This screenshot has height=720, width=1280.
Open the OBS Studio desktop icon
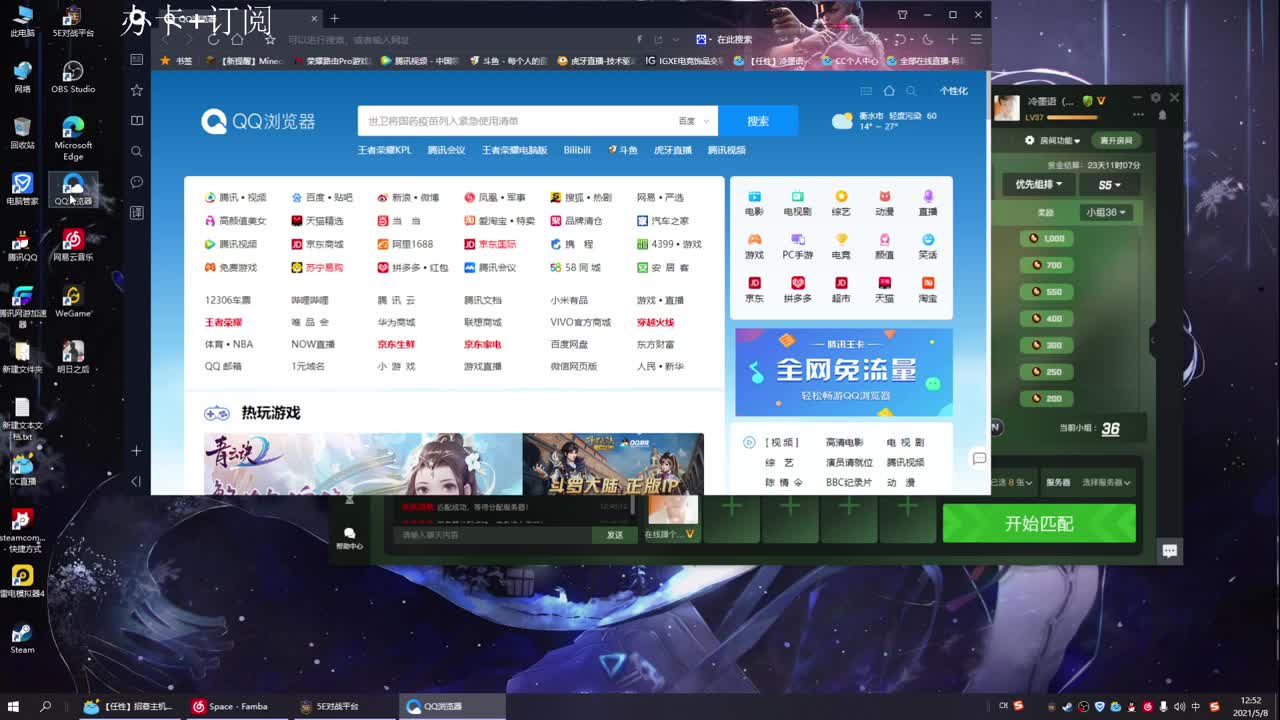(73, 76)
